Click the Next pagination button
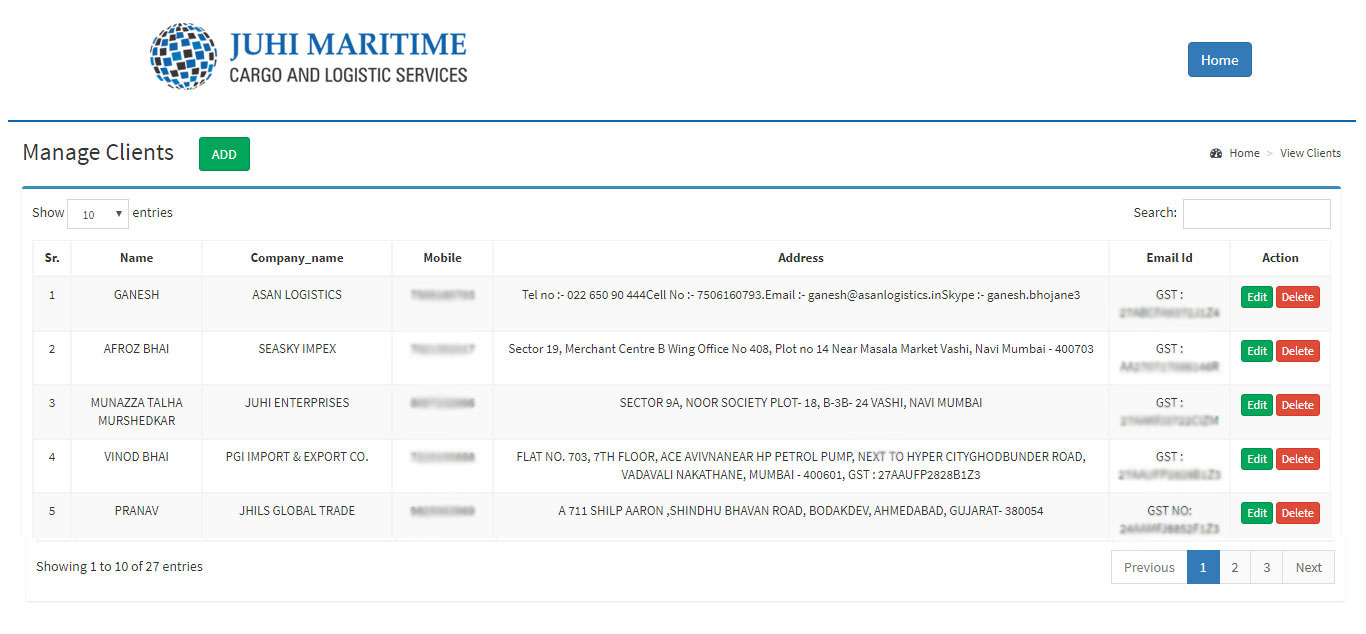 [1308, 567]
